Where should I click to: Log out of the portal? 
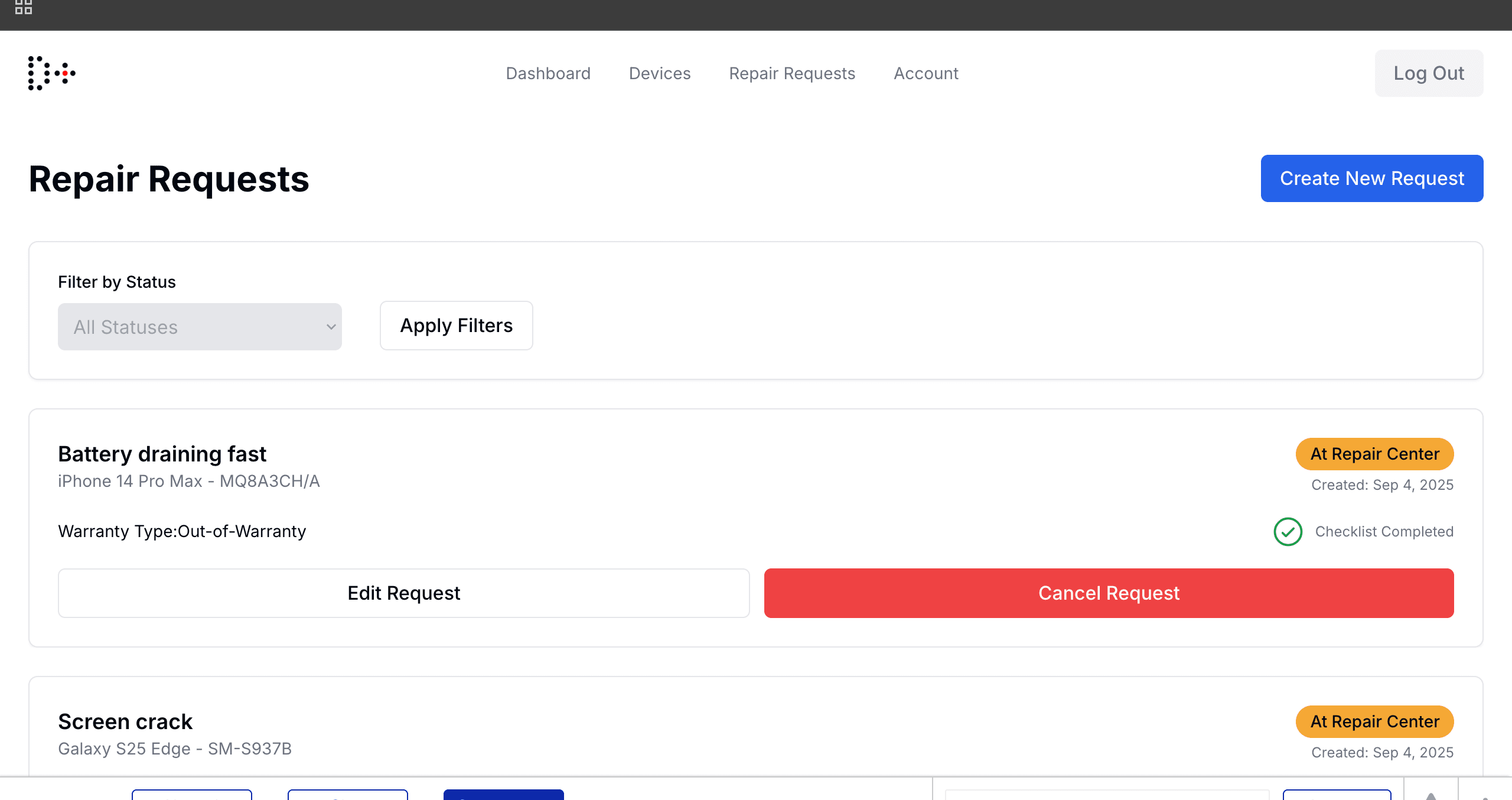pos(1429,73)
